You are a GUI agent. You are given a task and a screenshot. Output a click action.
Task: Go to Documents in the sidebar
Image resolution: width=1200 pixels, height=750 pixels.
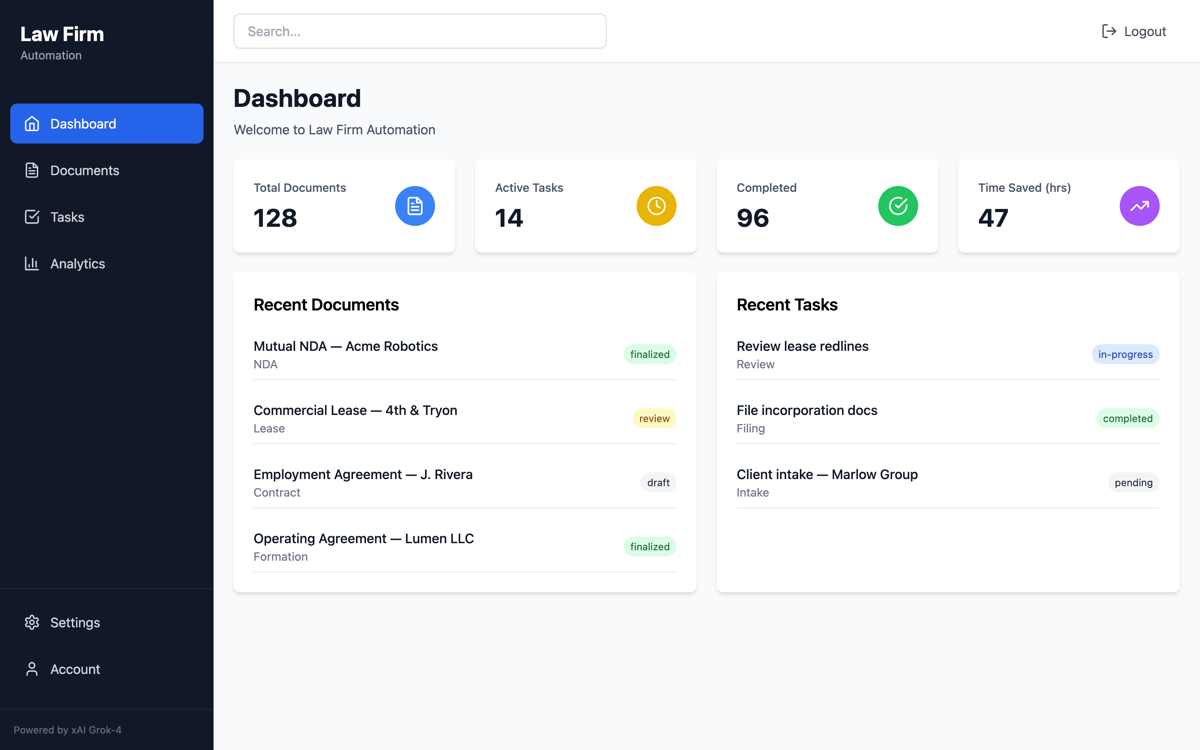107,170
